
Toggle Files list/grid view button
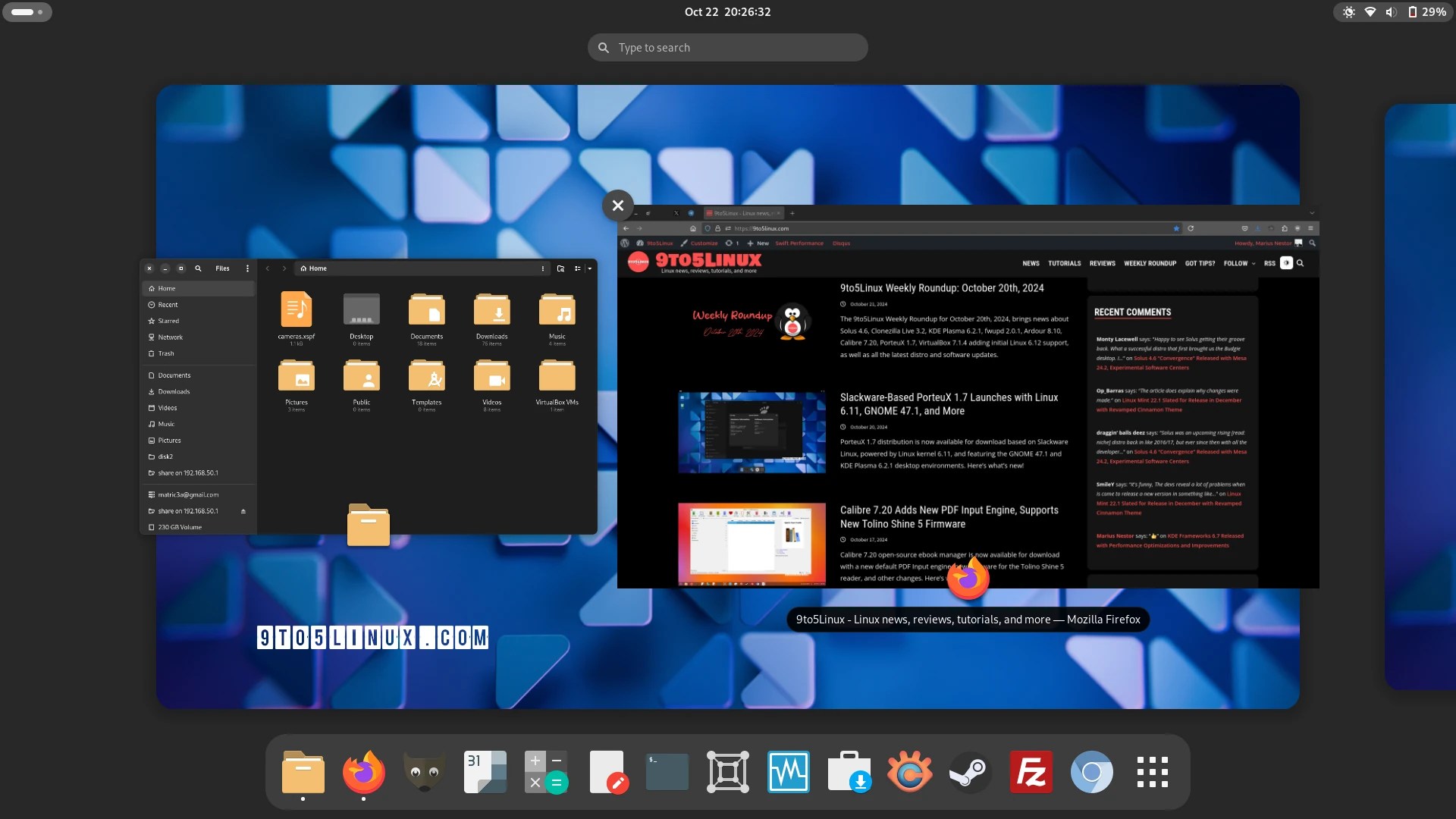(x=578, y=268)
